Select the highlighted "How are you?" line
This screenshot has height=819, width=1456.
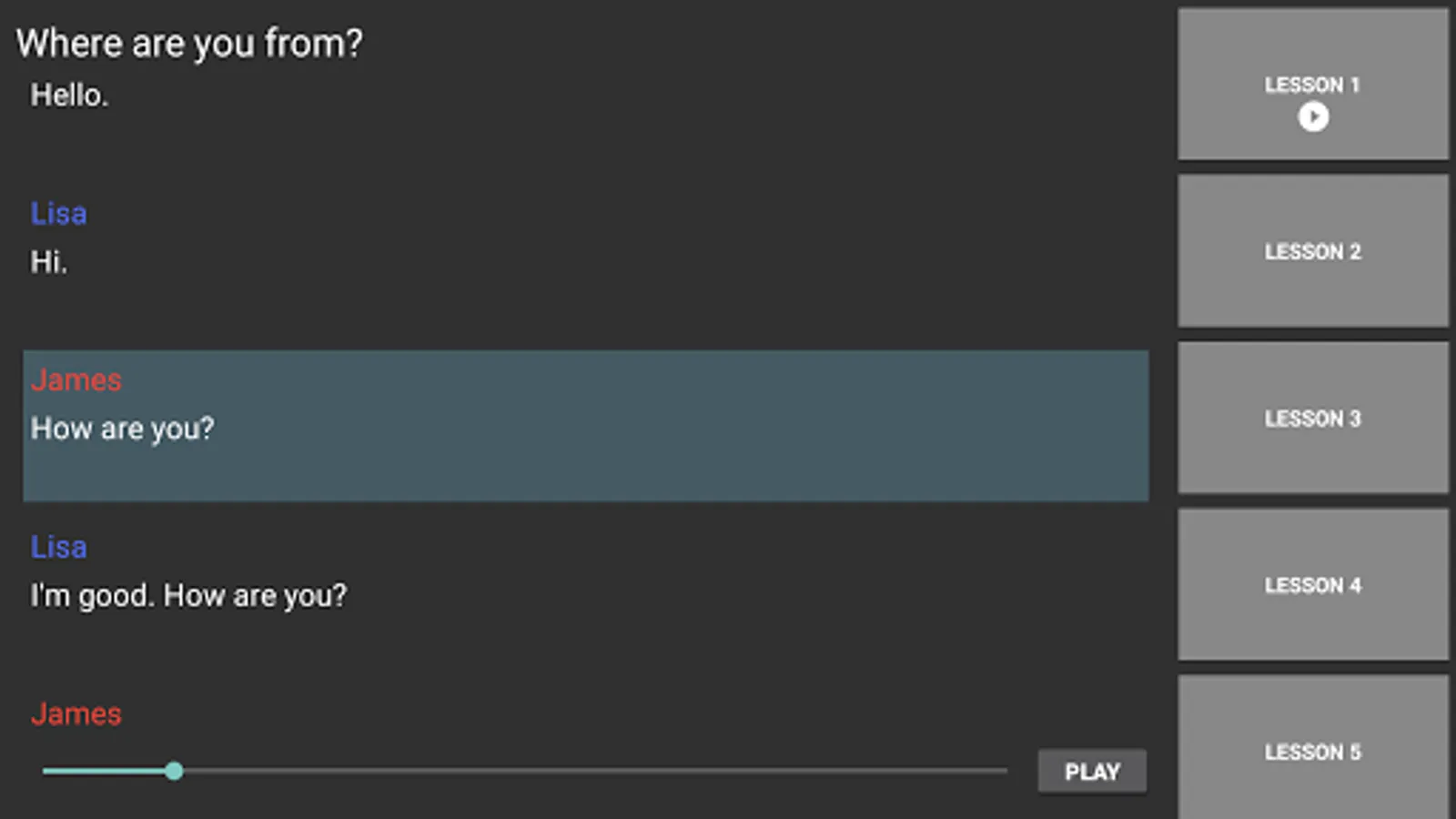(123, 429)
